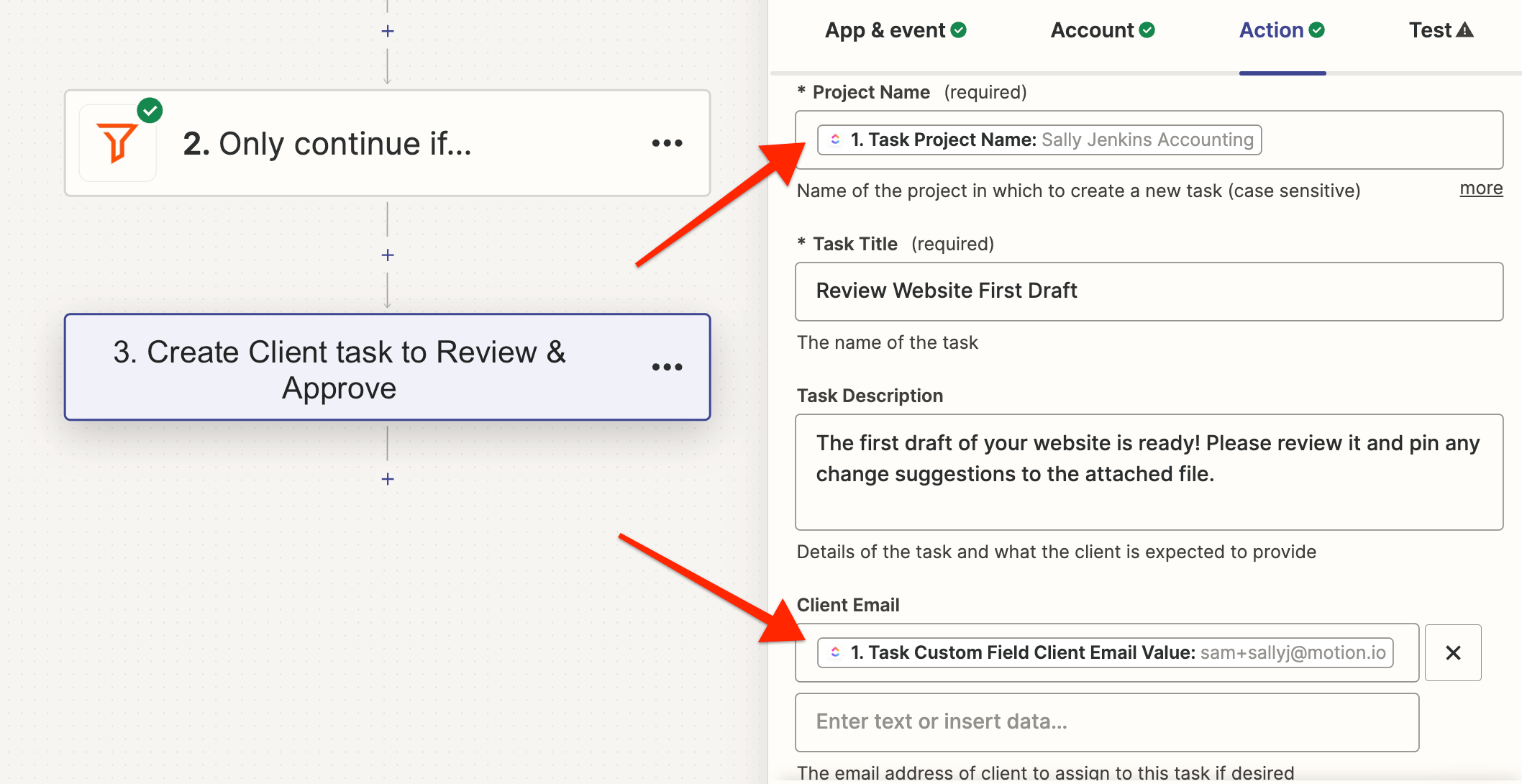Add step with plus below step 3
Viewport: 1522px width, 784px height.
tap(388, 479)
